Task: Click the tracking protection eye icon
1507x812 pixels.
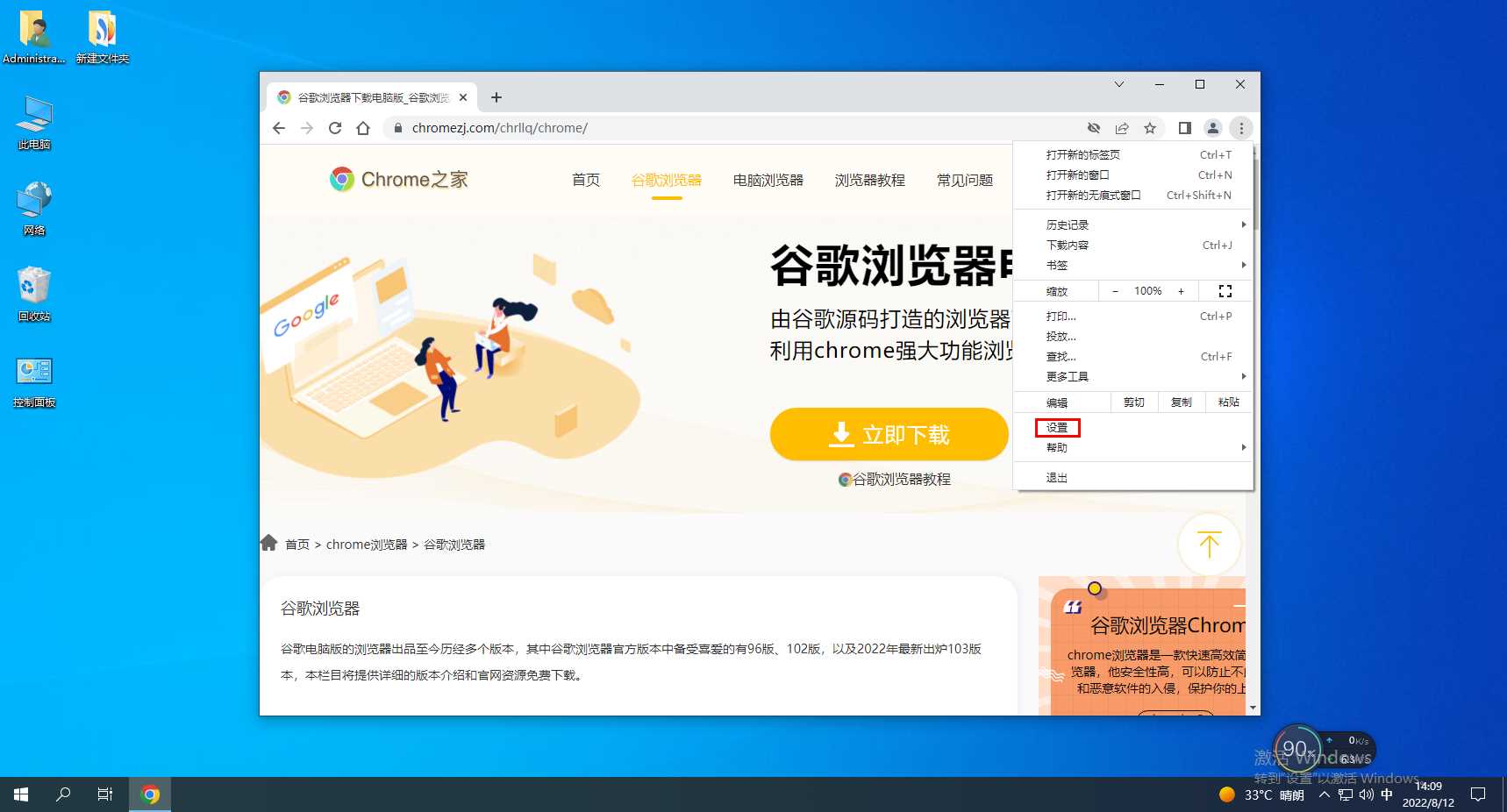Action: [x=1094, y=128]
